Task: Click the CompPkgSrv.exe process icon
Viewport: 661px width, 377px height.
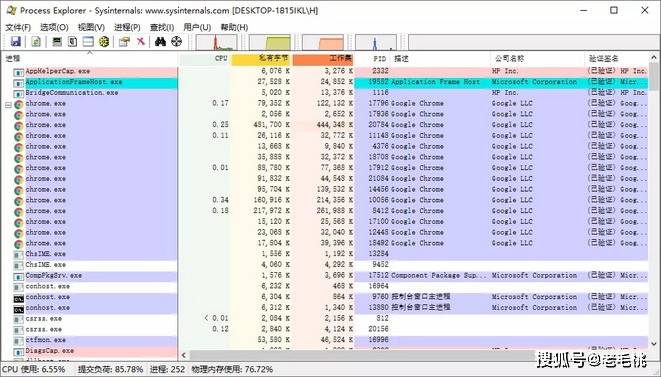Action: pyautogui.click(x=18, y=277)
